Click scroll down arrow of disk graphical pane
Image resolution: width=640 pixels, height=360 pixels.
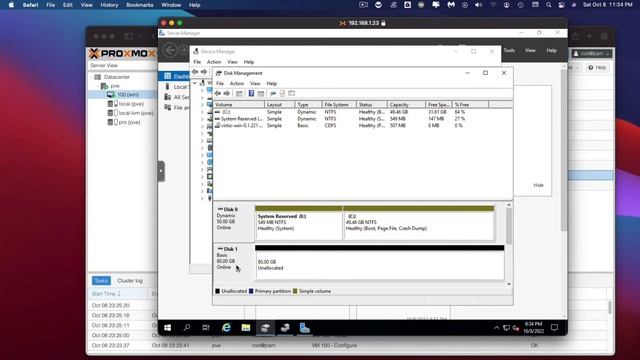click(x=509, y=284)
